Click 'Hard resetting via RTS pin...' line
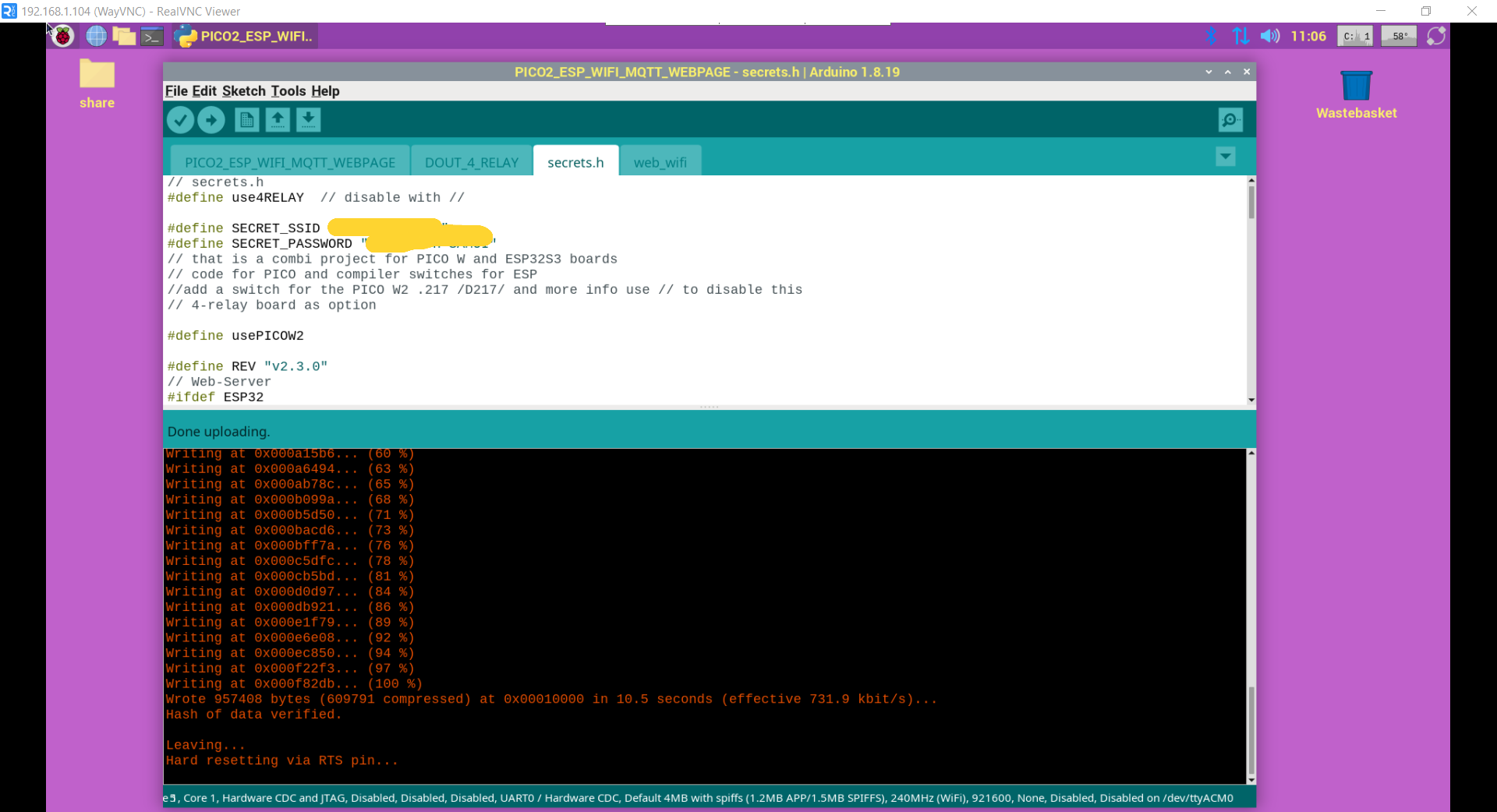The height and width of the screenshot is (812, 1497). [x=281, y=761]
